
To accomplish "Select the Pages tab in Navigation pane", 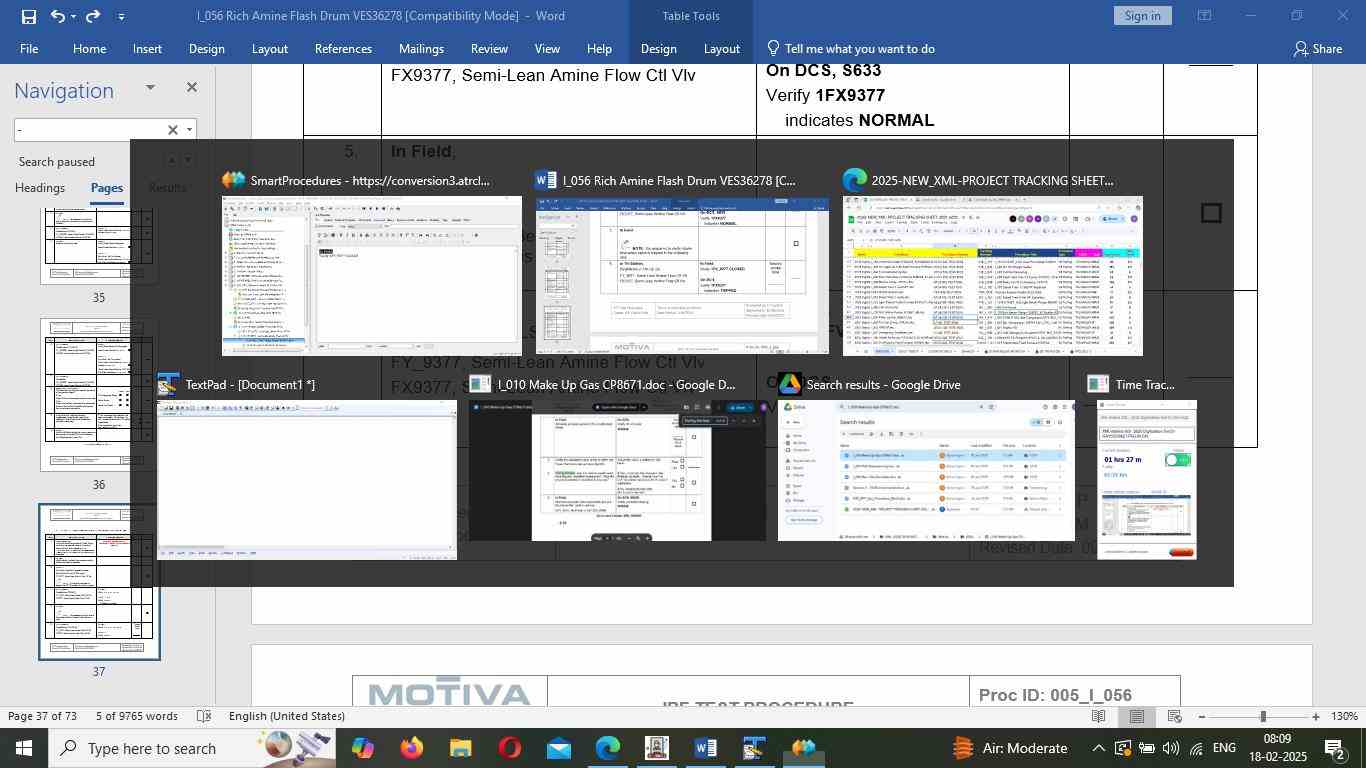I will (107, 188).
